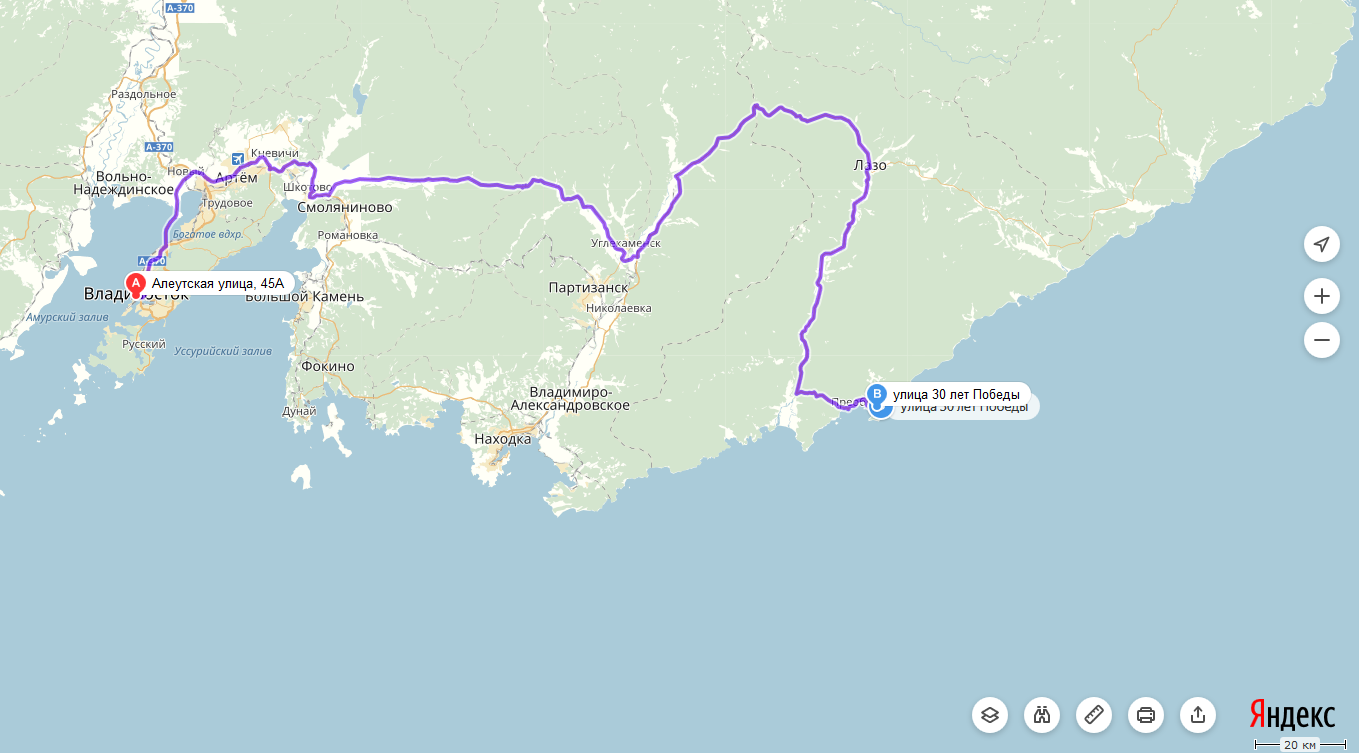Screen dimensions: 1359x753
Task: Click the улица 30 лет Победы label
Action: coord(956,394)
